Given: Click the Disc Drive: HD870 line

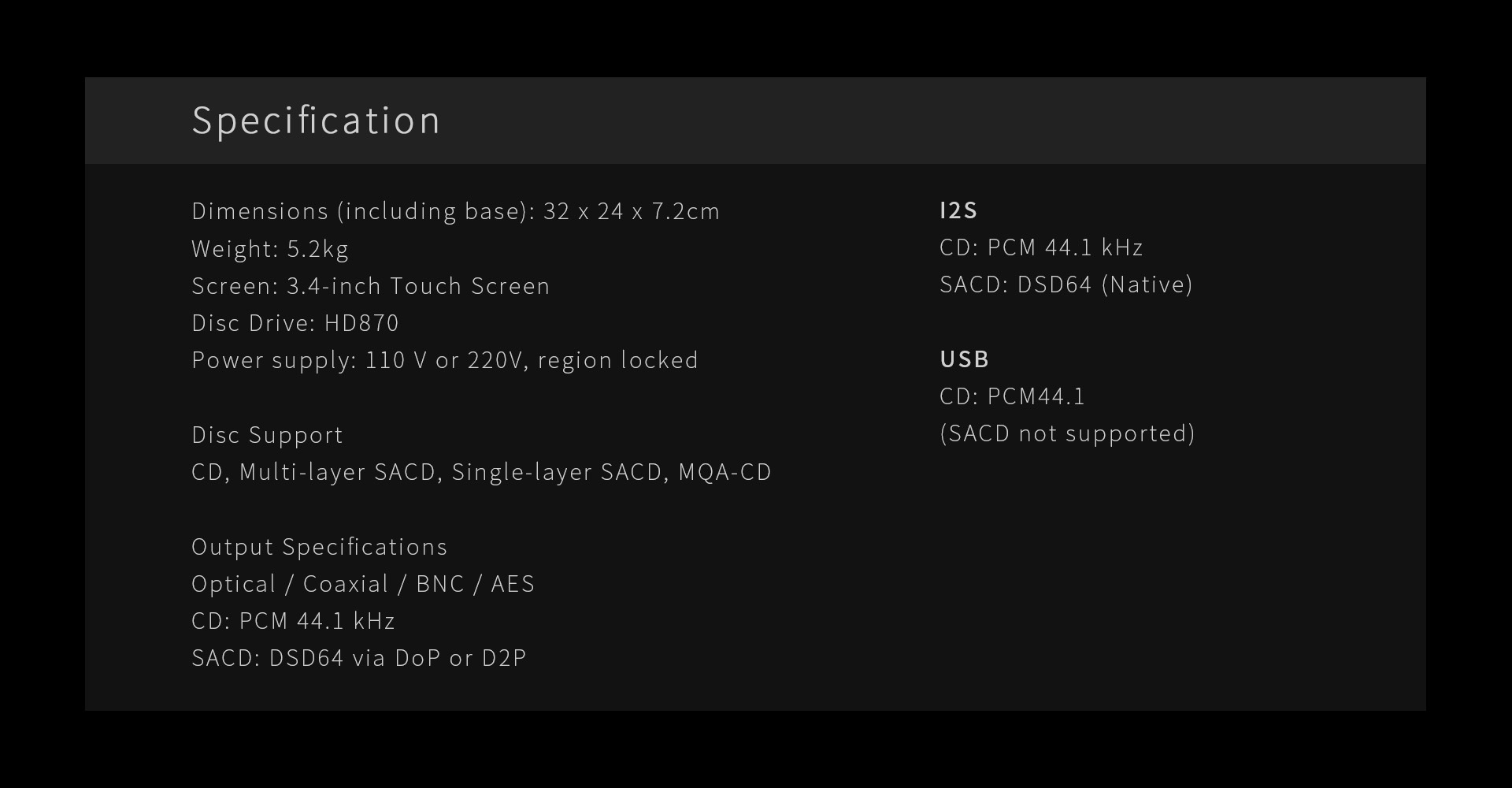Looking at the screenshot, I should (295, 323).
